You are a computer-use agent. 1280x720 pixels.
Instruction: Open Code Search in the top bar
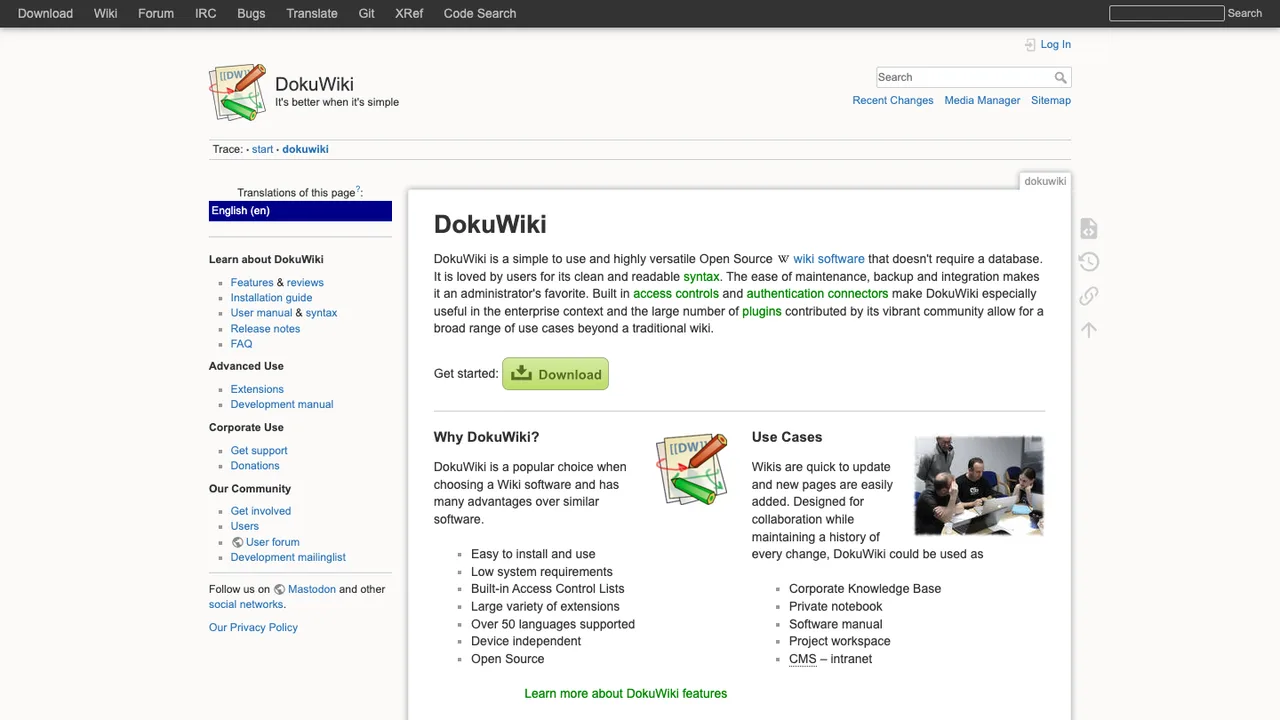click(480, 13)
